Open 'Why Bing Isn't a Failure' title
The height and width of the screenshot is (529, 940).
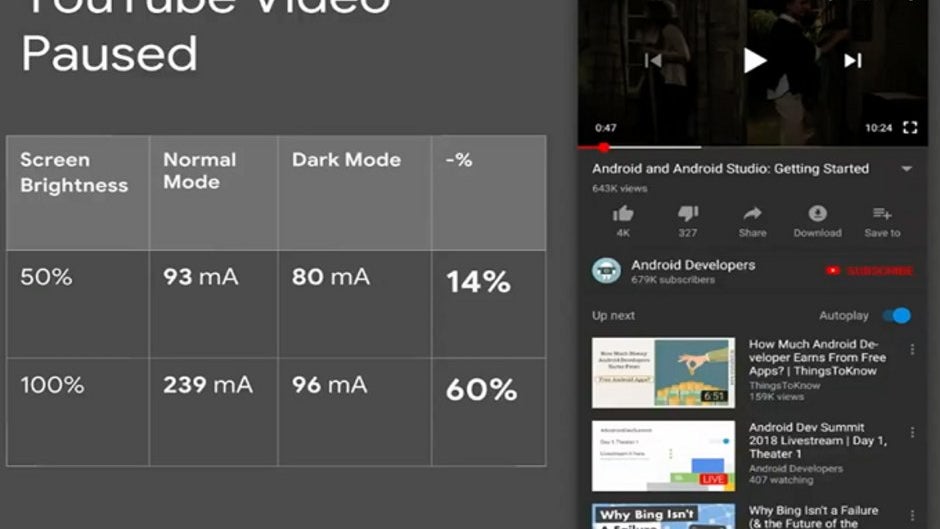[x=813, y=517]
